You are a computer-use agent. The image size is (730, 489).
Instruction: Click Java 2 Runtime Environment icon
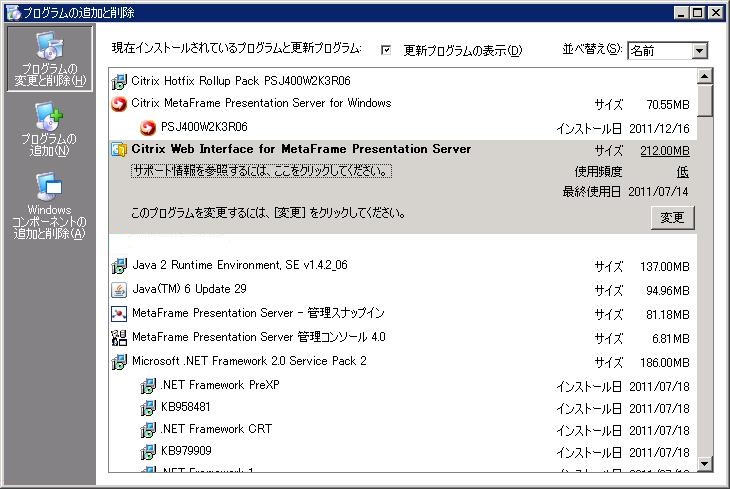[x=119, y=266]
